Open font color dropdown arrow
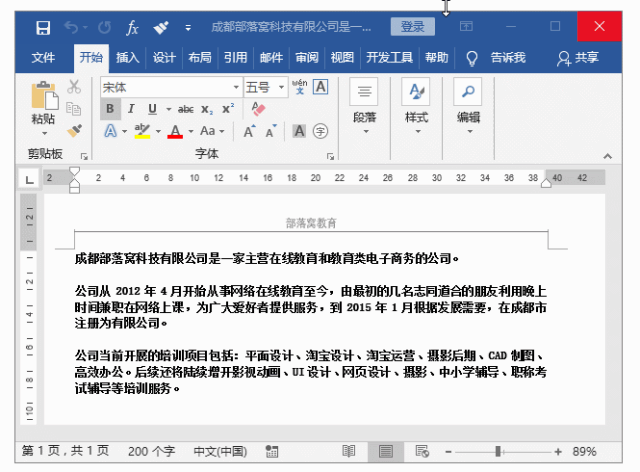 191,131
